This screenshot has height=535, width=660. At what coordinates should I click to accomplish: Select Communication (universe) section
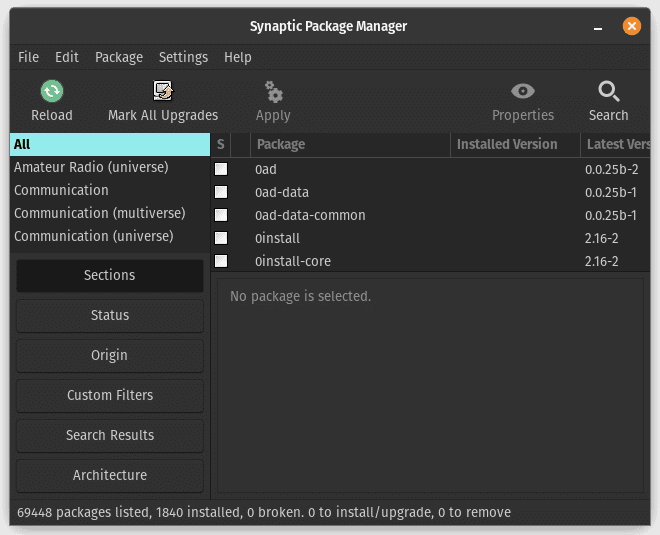point(110,236)
